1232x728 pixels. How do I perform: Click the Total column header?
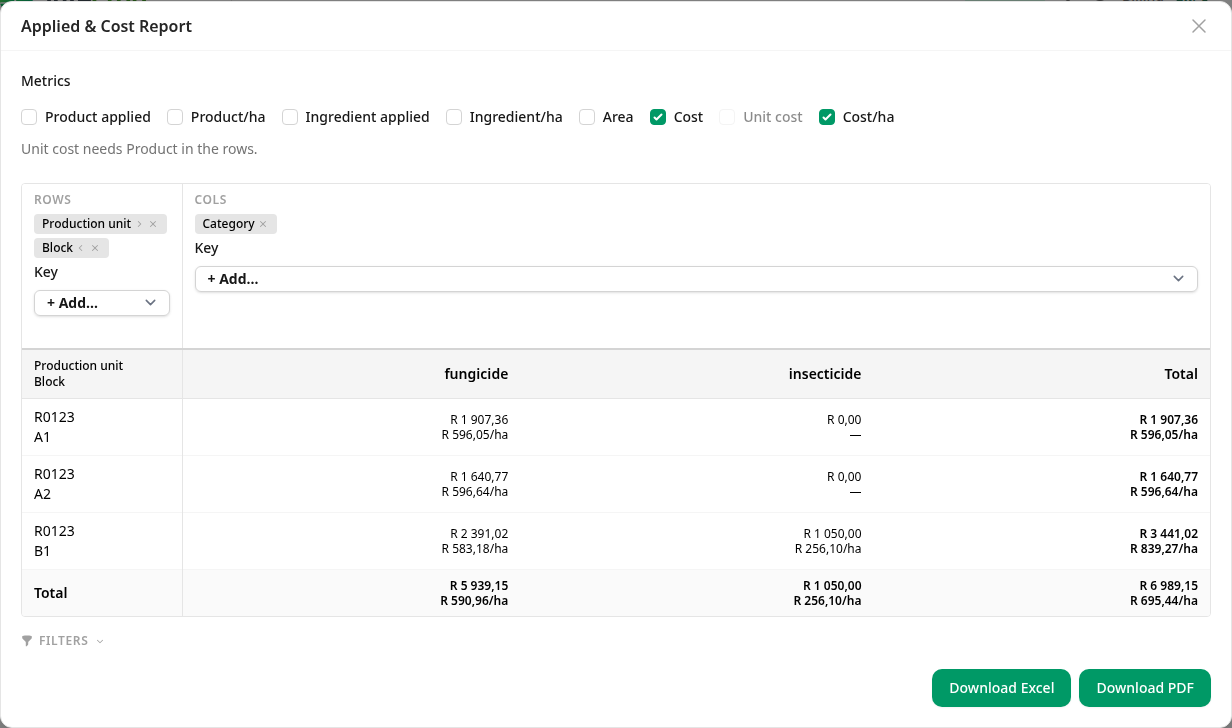click(1181, 374)
